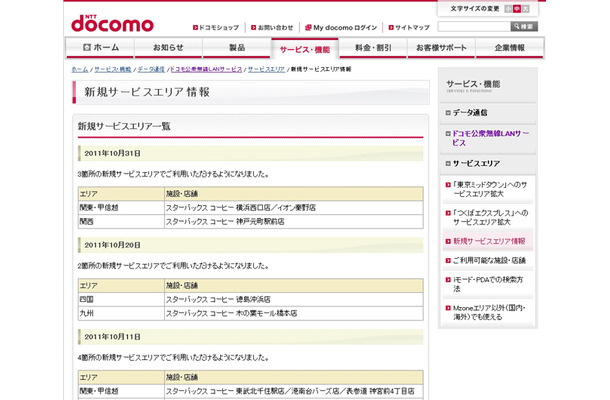Click サービス・機能 breadcrumb link
This screenshot has height=400, width=610.
[113, 69]
